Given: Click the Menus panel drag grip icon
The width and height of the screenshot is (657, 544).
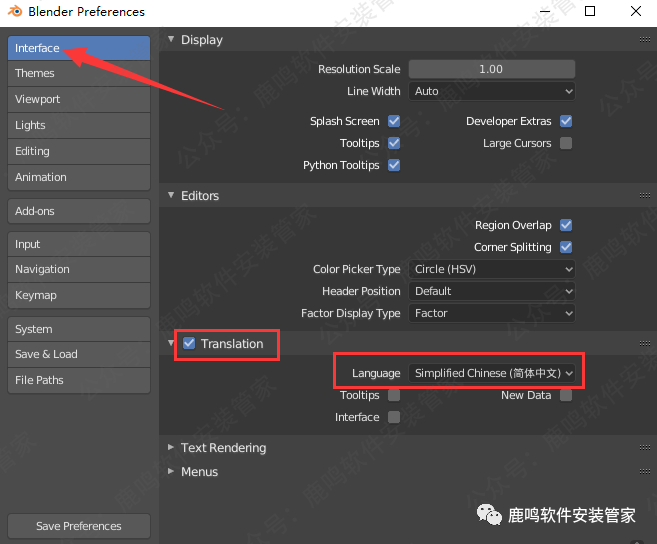Looking at the screenshot, I should point(645,472).
